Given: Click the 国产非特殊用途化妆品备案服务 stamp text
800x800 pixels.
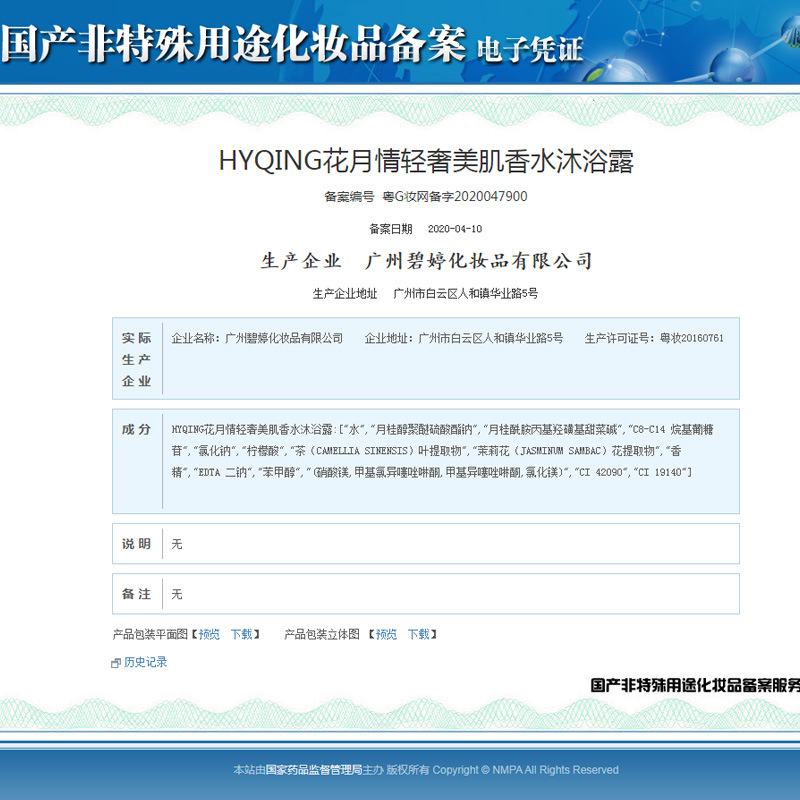Looking at the screenshot, I should coord(694,686).
